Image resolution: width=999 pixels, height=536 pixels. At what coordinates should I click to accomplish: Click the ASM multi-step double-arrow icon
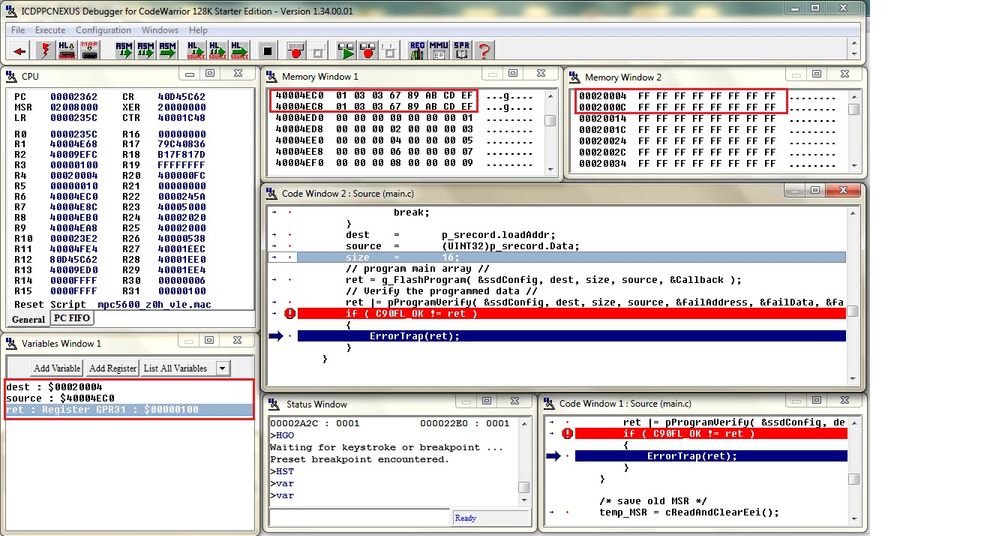pos(145,50)
